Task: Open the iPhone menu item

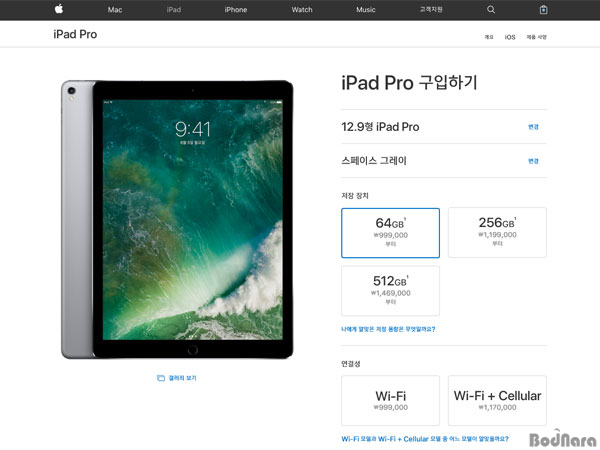Action: tap(236, 10)
